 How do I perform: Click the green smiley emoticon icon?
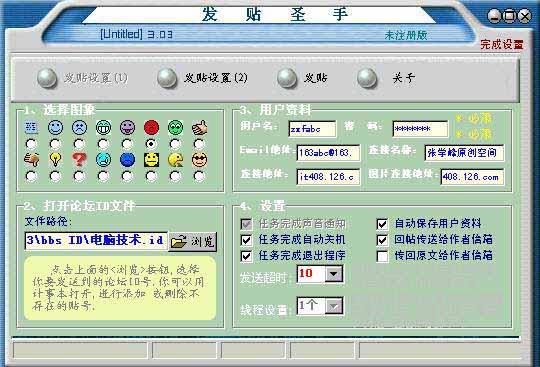point(175,127)
